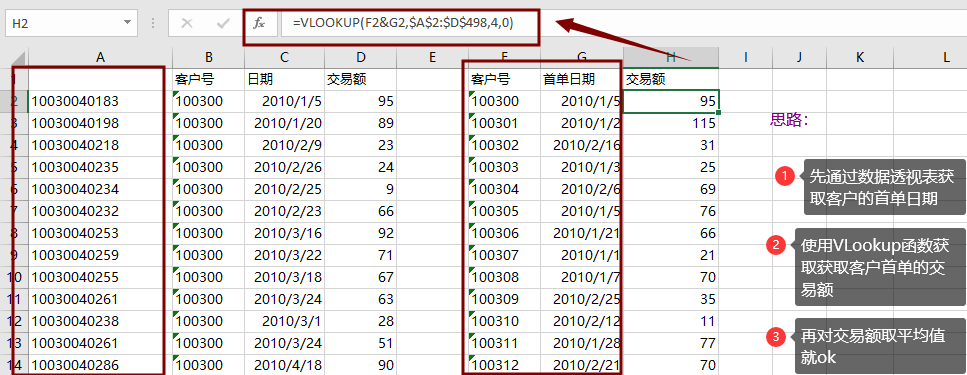Select column A header
The image size is (967, 375).
[100, 57]
